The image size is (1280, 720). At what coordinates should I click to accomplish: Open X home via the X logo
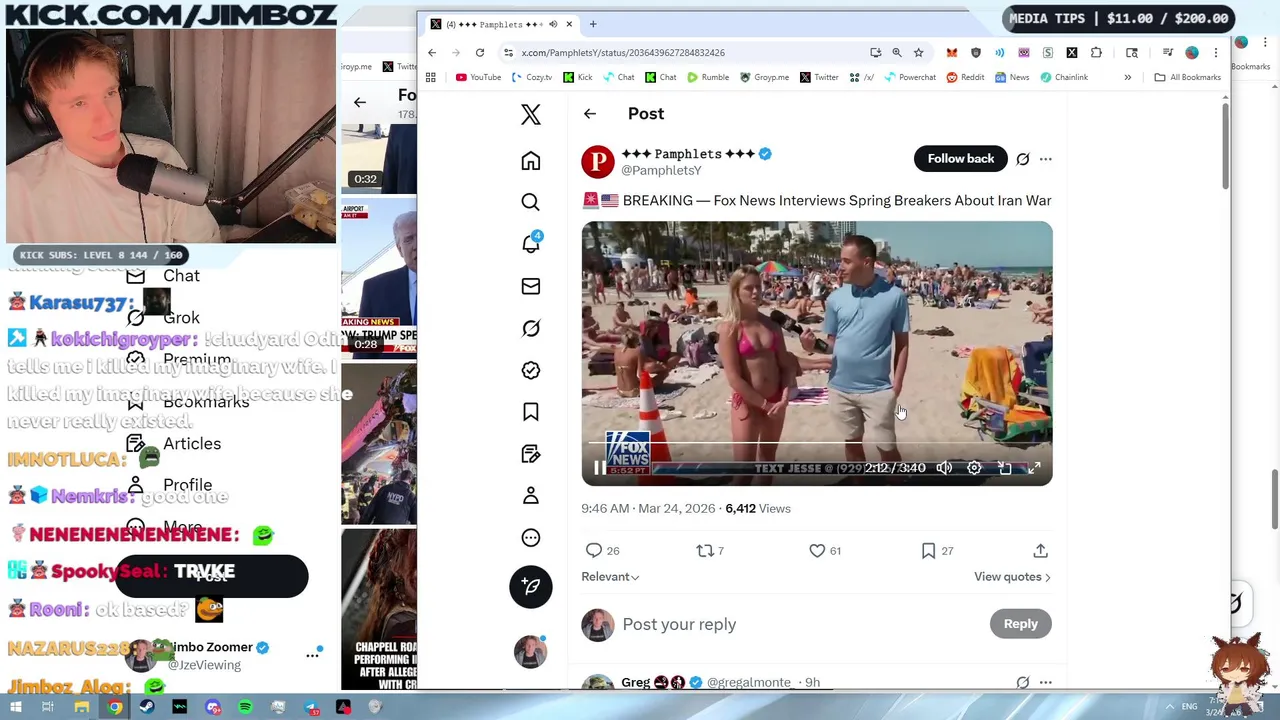531,115
